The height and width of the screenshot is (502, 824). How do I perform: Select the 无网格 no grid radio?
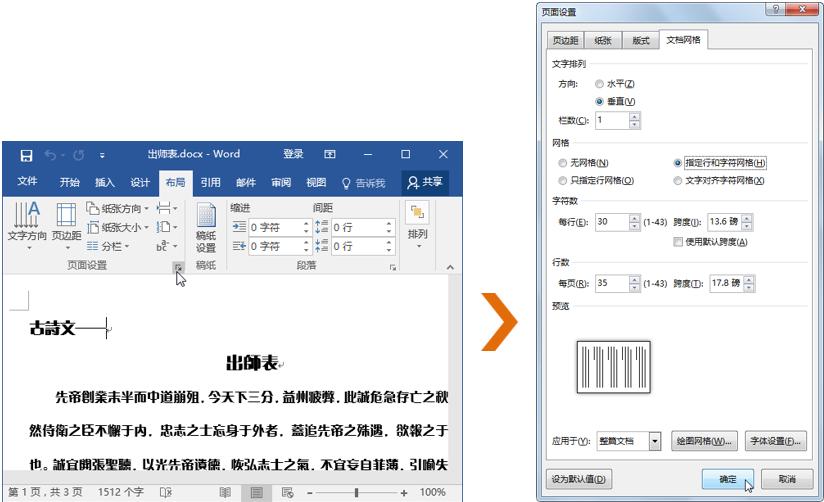click(x=562, y=163)
